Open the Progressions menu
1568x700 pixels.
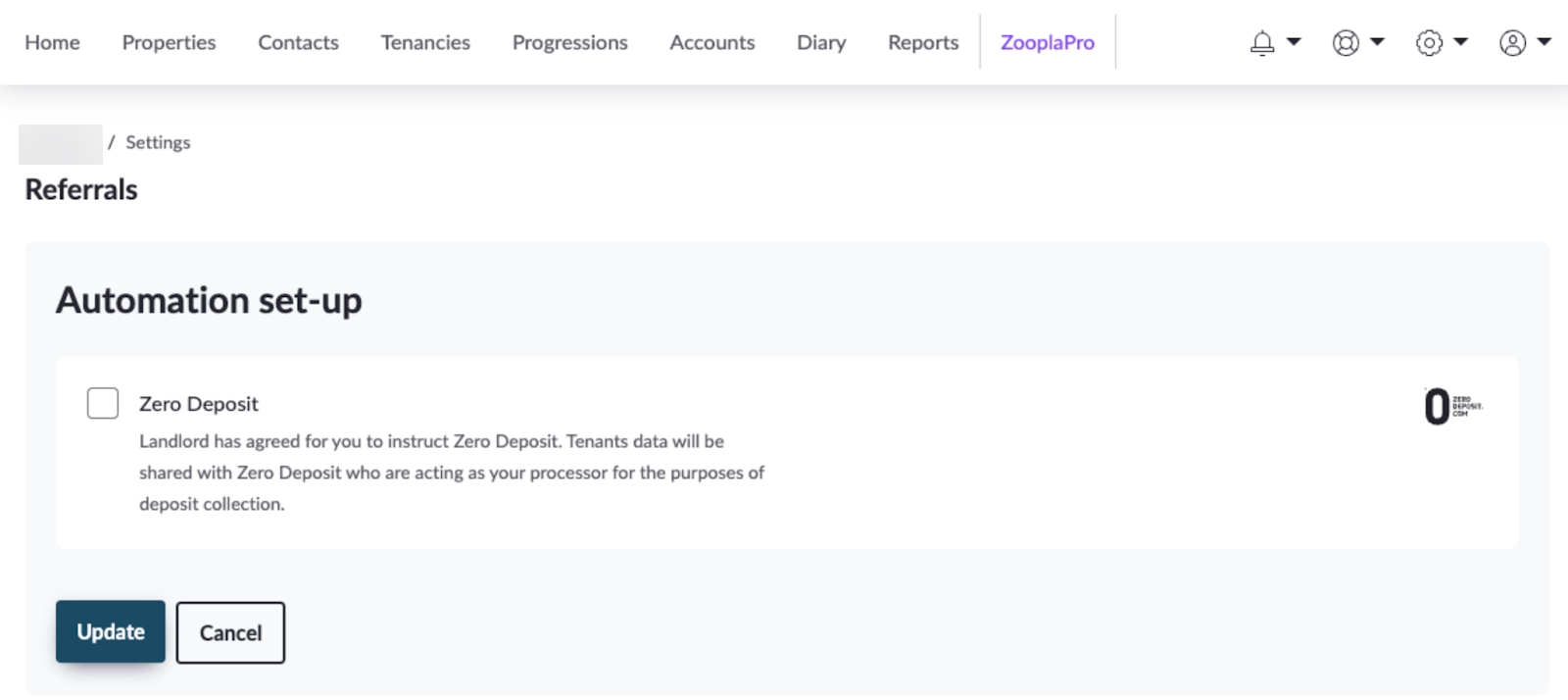pos(569,42)
